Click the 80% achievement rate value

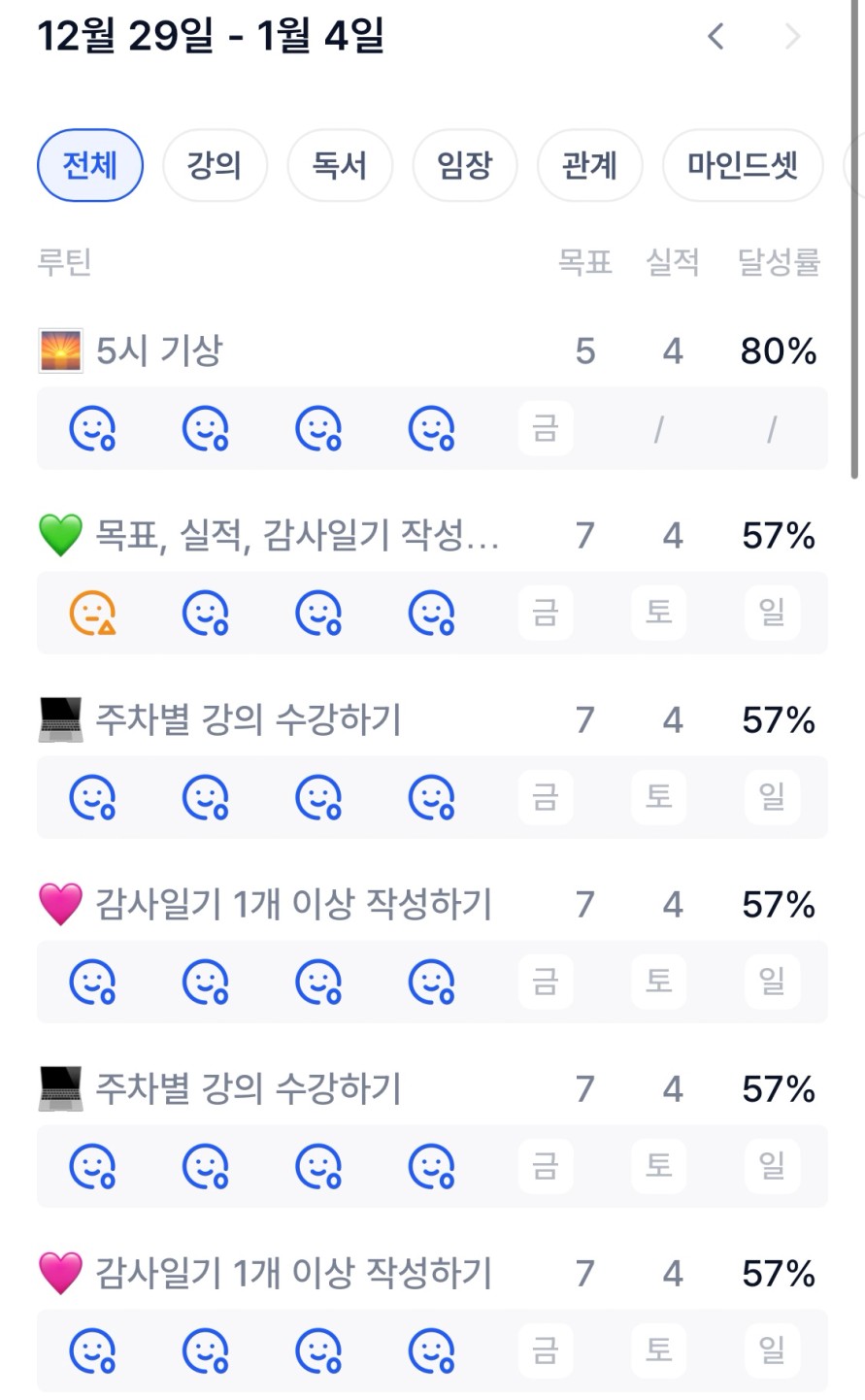[x=779, y=350]
